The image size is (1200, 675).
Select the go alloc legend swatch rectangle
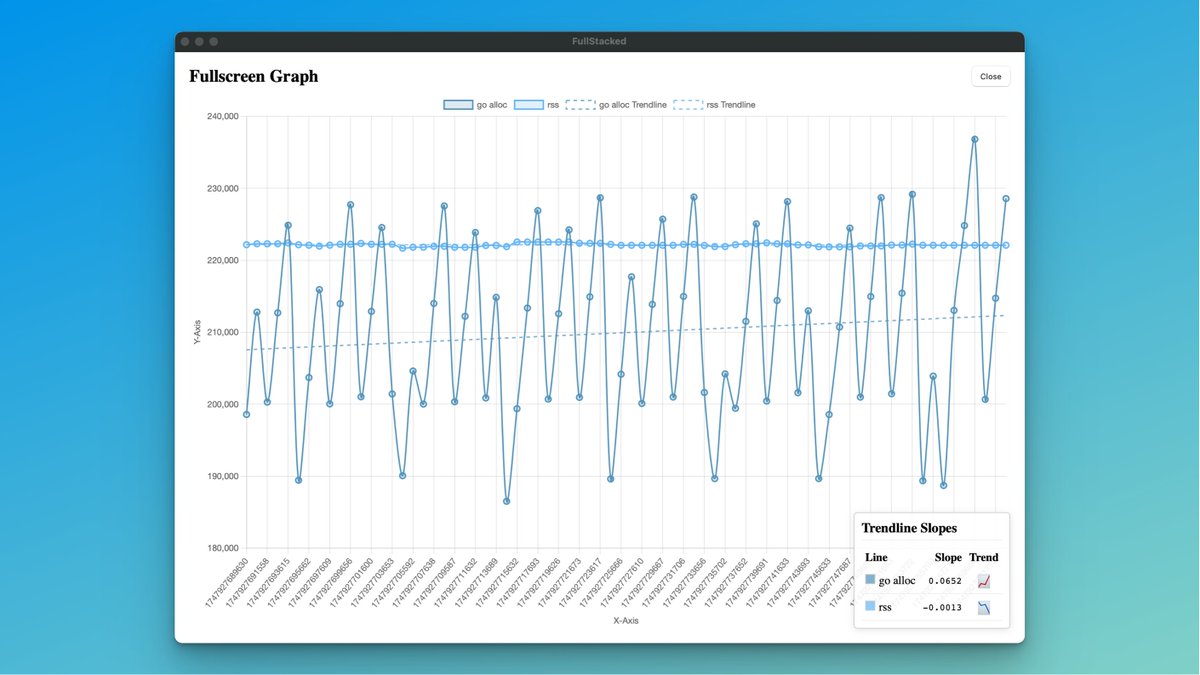(458, 104)
